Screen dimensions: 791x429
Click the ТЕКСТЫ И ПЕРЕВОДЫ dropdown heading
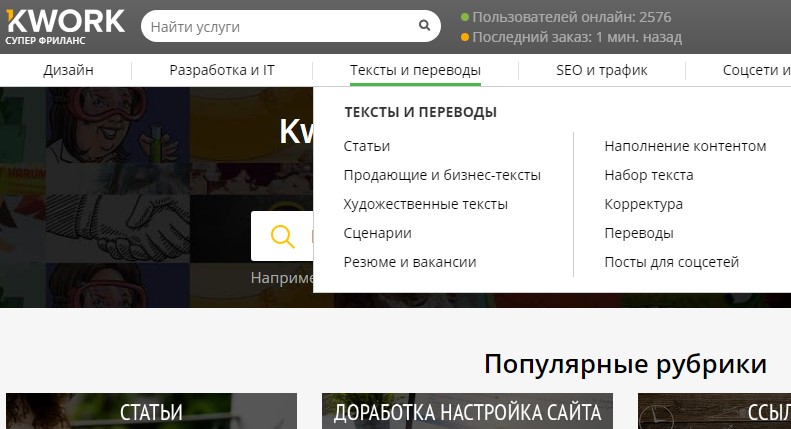click(420, 112)
